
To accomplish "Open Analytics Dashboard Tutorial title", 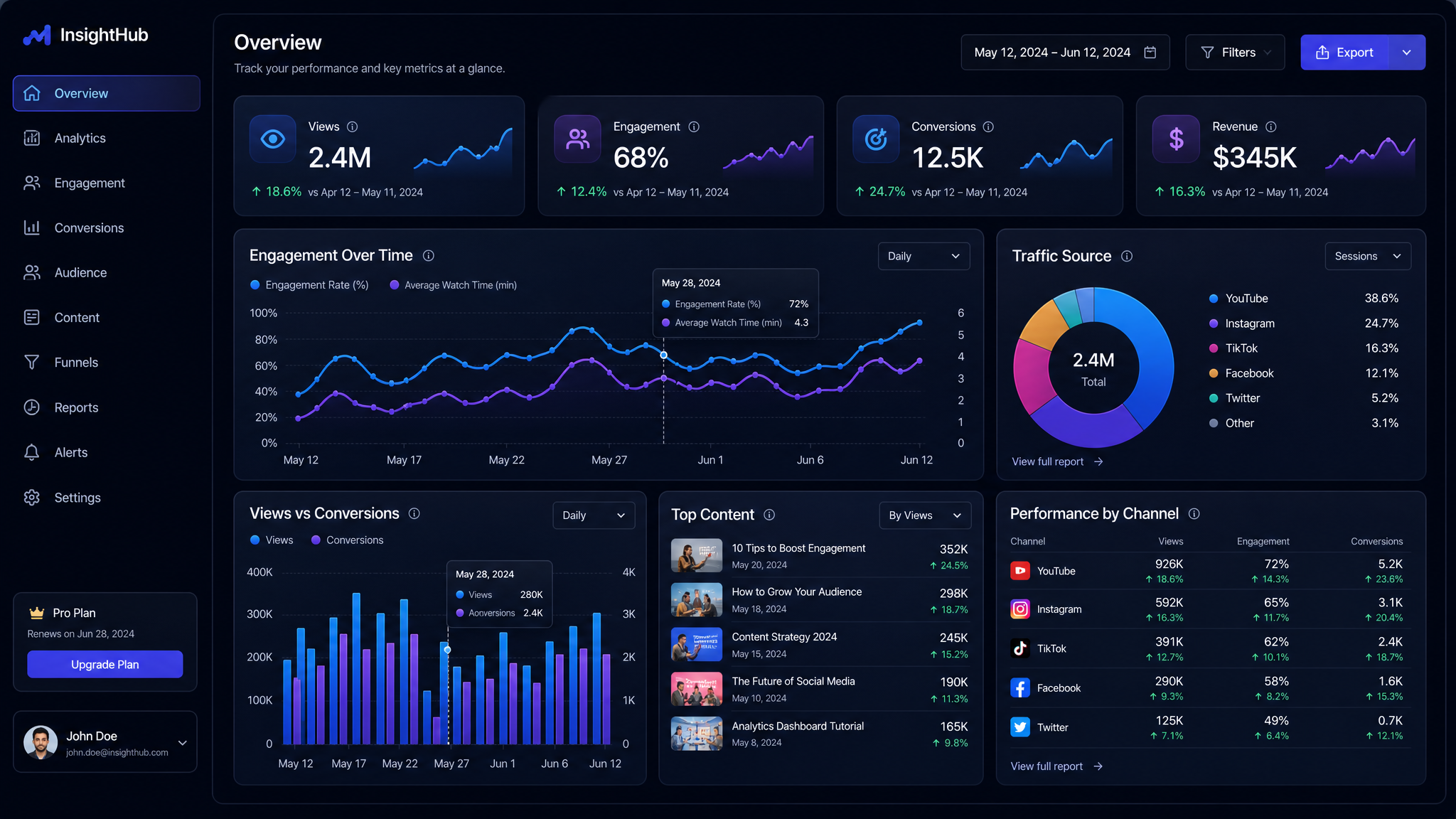I will click(x=798, y=726).
